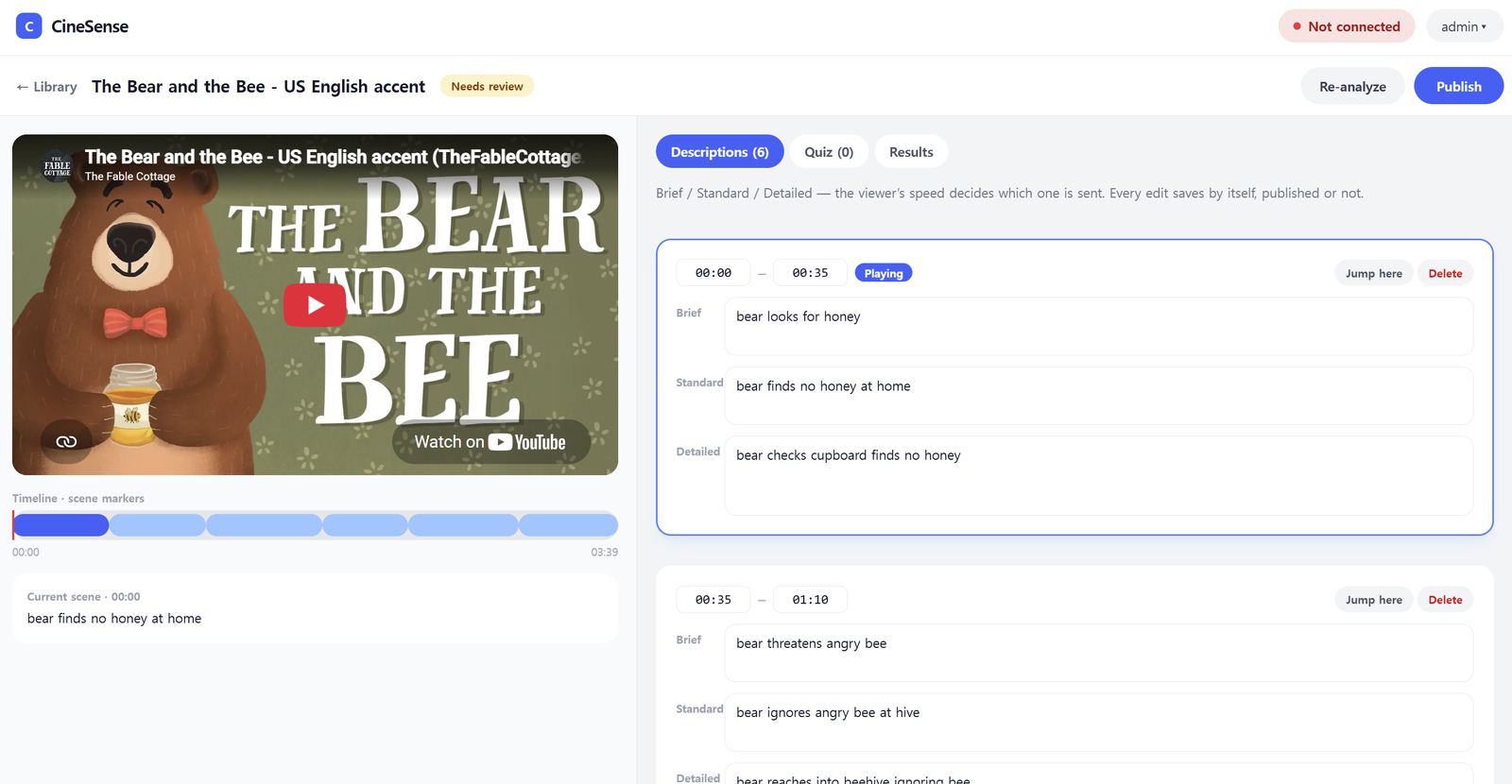Image resolution: width=1512 pixels, height=784 pixels.
Task: Edit Brief text 'bear threatens angry bee'
Action: pos(1099,653)
